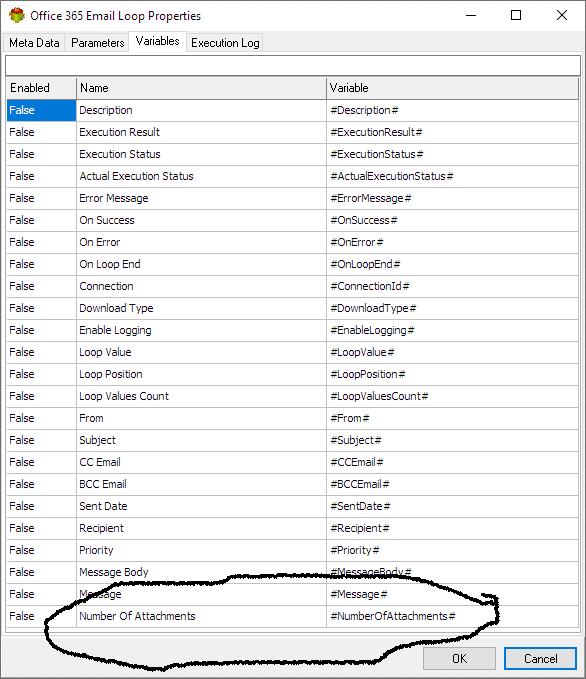
Task: Open the Execution Log tab
Action: 225,43
